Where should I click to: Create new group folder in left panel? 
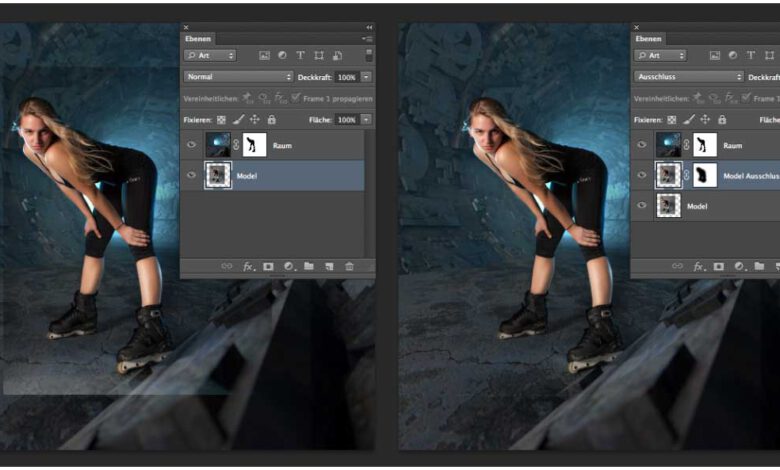309,266
